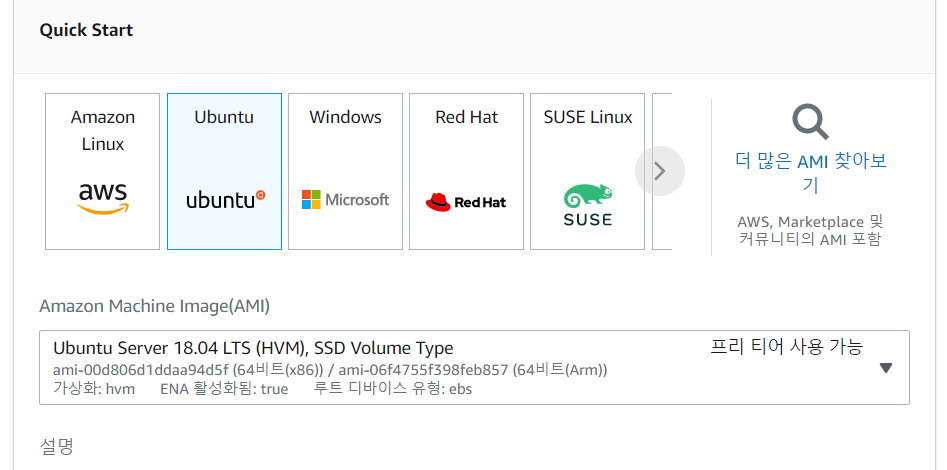Click the right chevron to show more AMIs
This screenshot has height=470, width=947.
(660, 172)
